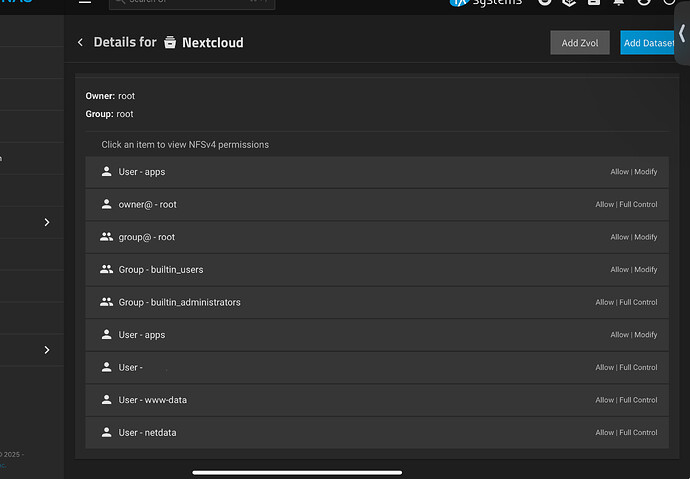690x479 pixels.
Task: Click the Allow | Full Control label for builtin_administrators
Action: tap(626, 302)
